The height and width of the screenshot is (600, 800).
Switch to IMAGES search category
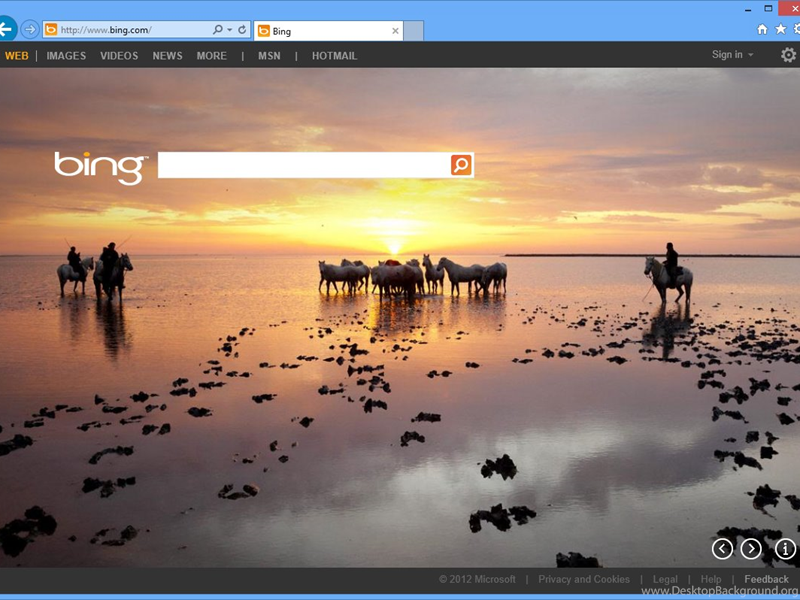[x=66, y=56]
